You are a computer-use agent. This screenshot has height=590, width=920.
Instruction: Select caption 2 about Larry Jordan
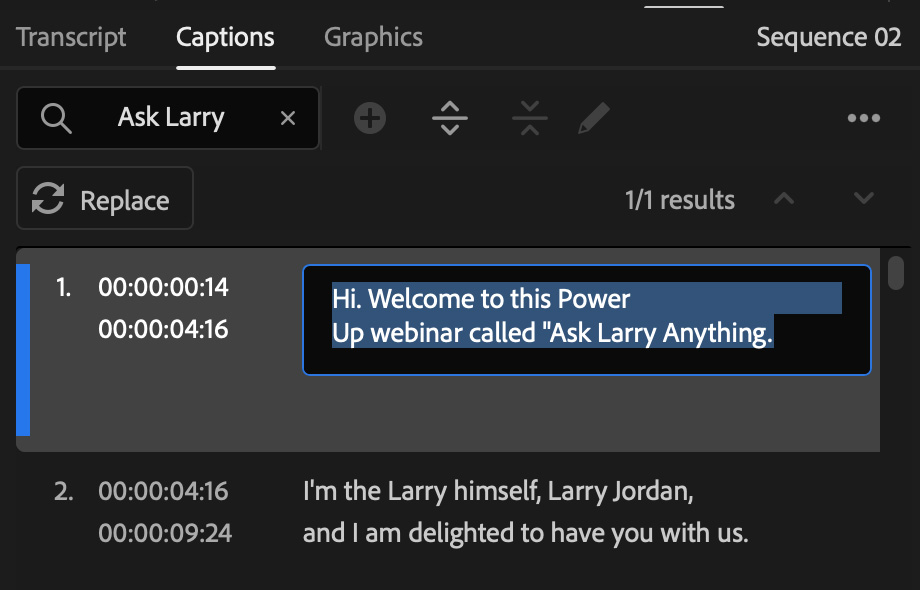[525, 512]
